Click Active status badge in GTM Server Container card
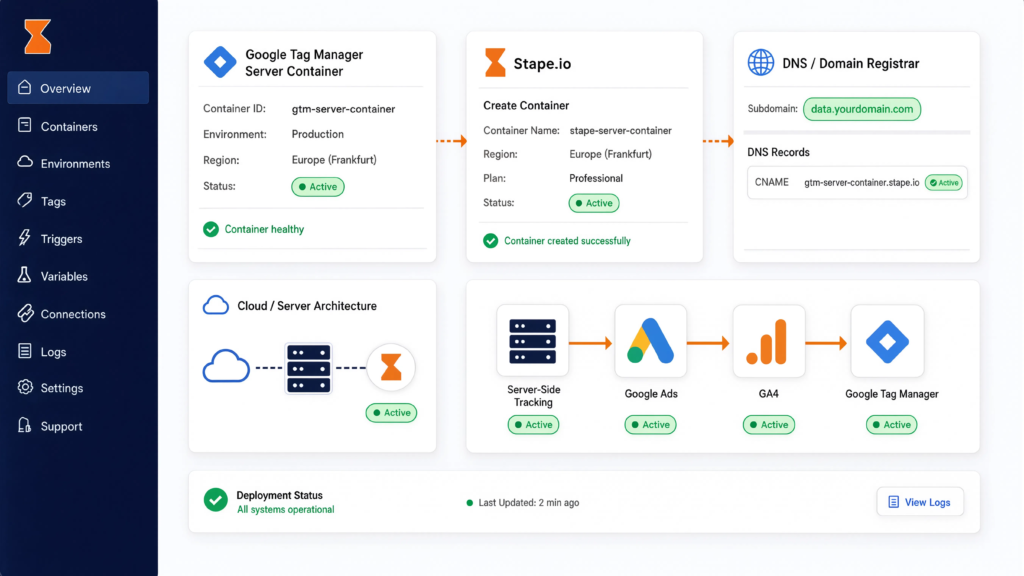Viewport: 1024px width, 576px height. [318, 187]
